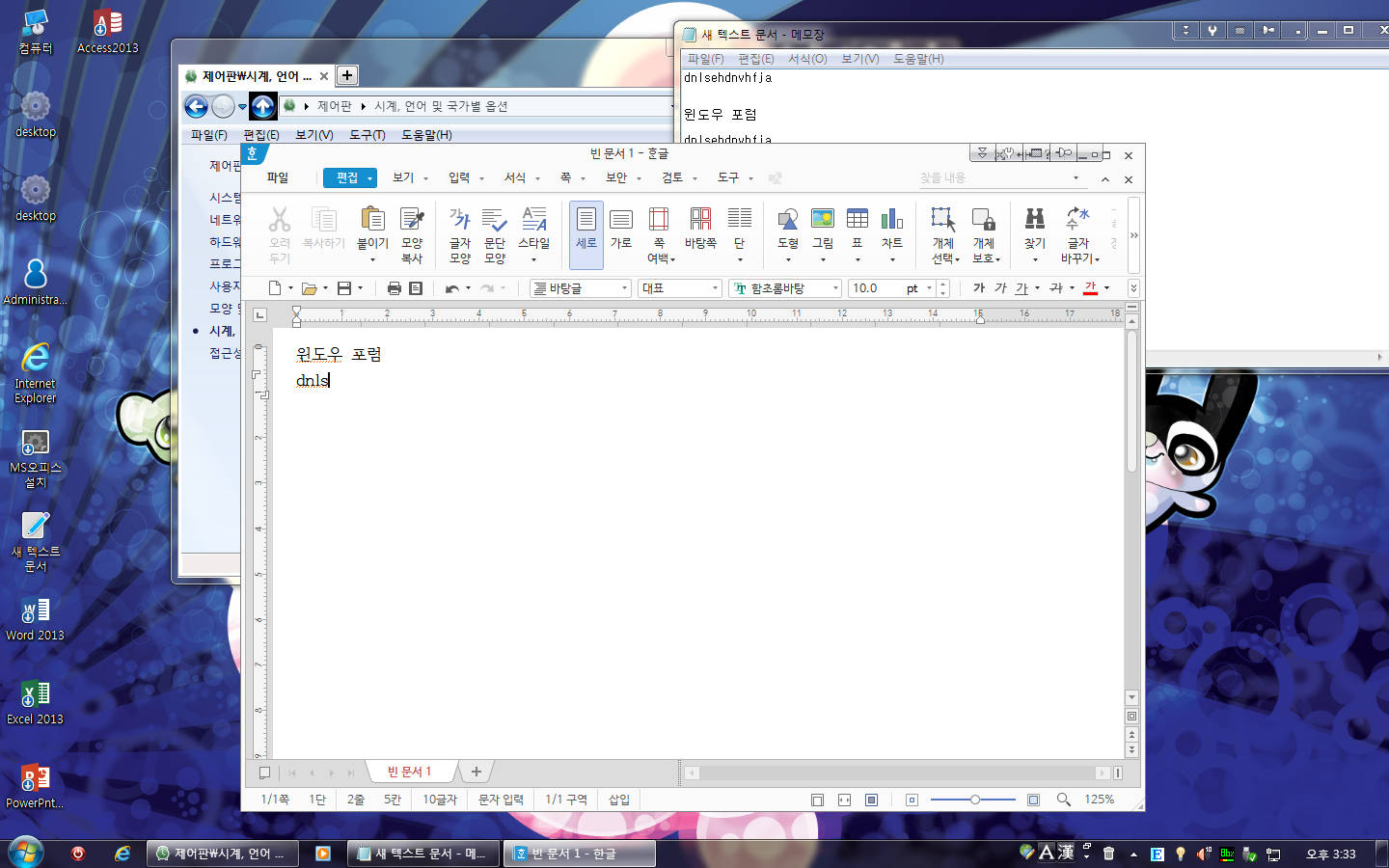Click the Open folder icon in toolbar
The image size is (1389, 868).
tap(310, 288)
